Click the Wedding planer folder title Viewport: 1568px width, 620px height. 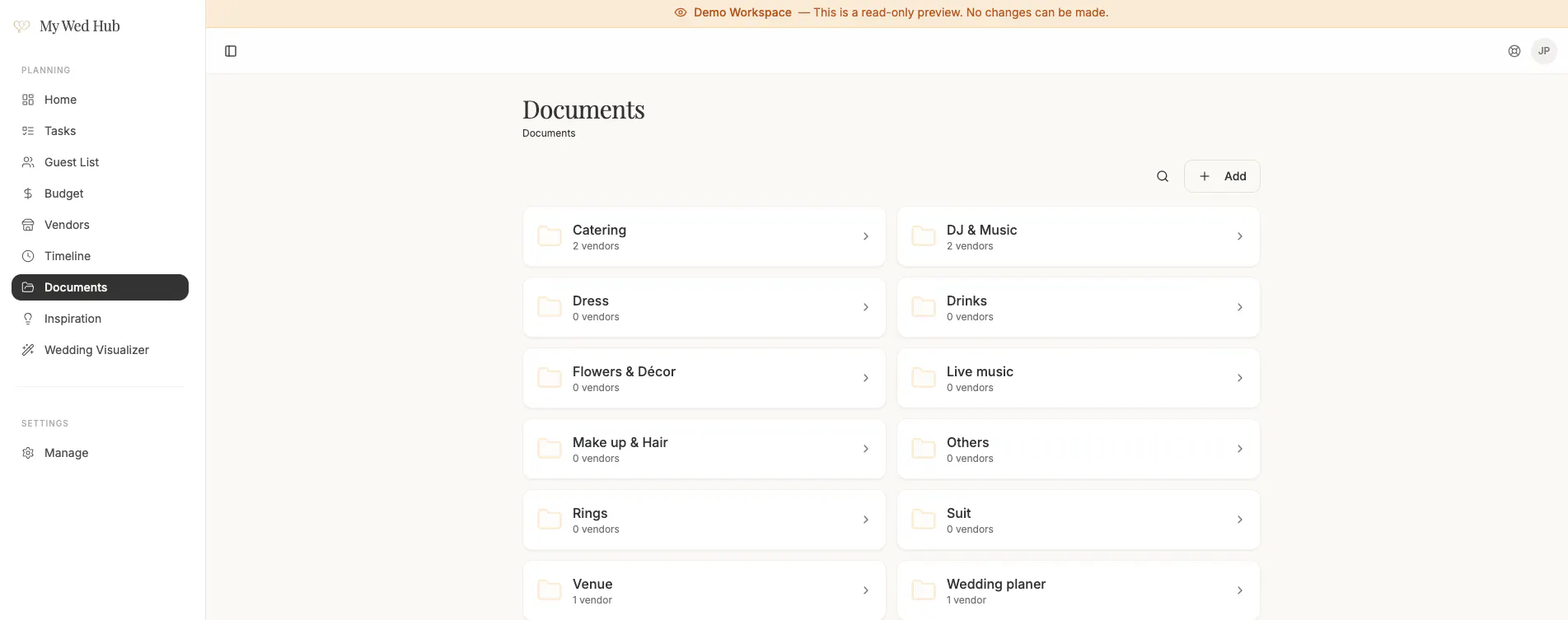click(x=996, y=584)
